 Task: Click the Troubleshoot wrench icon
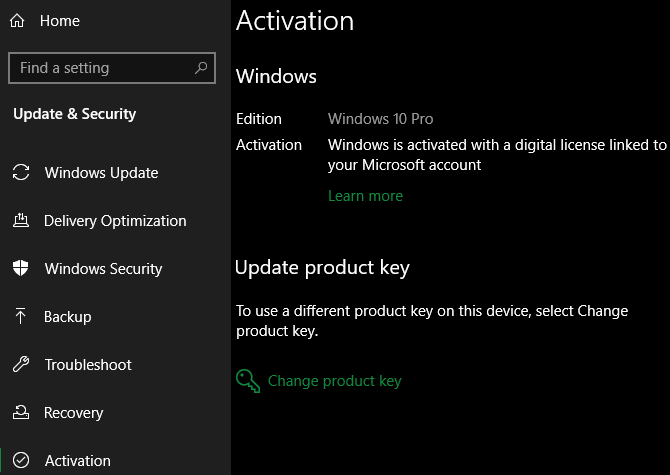[x=20, y=365]
